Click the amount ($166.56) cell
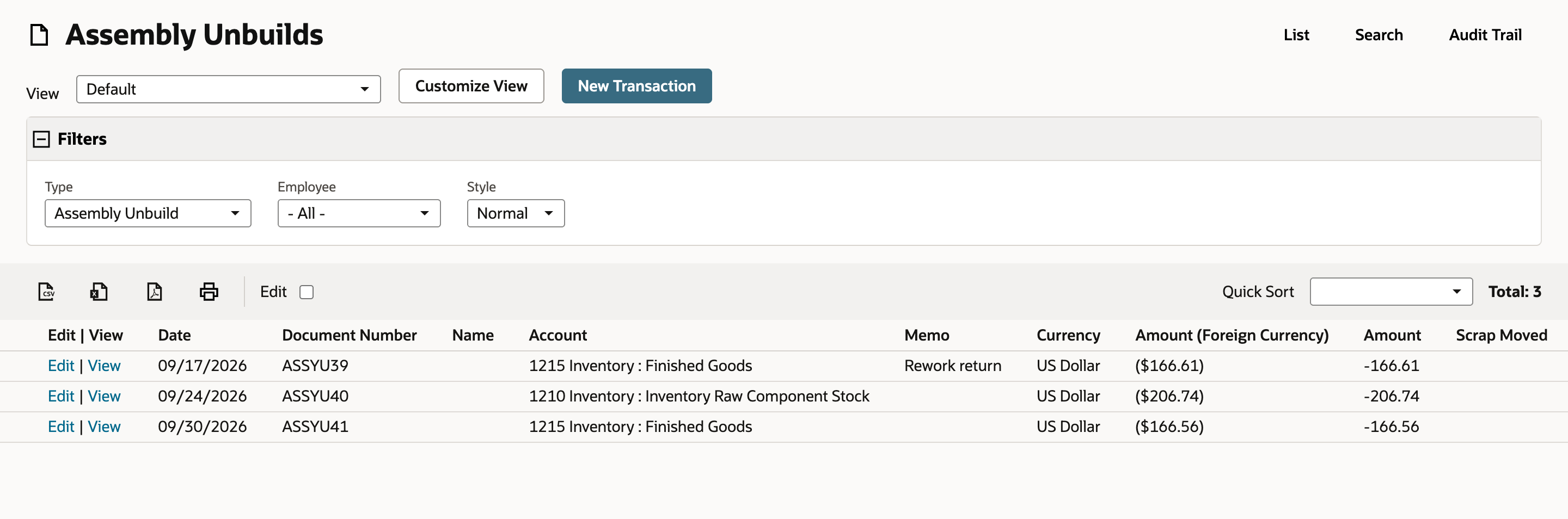The height and width of the screenshot is (519, 1568). (1169, 427)
